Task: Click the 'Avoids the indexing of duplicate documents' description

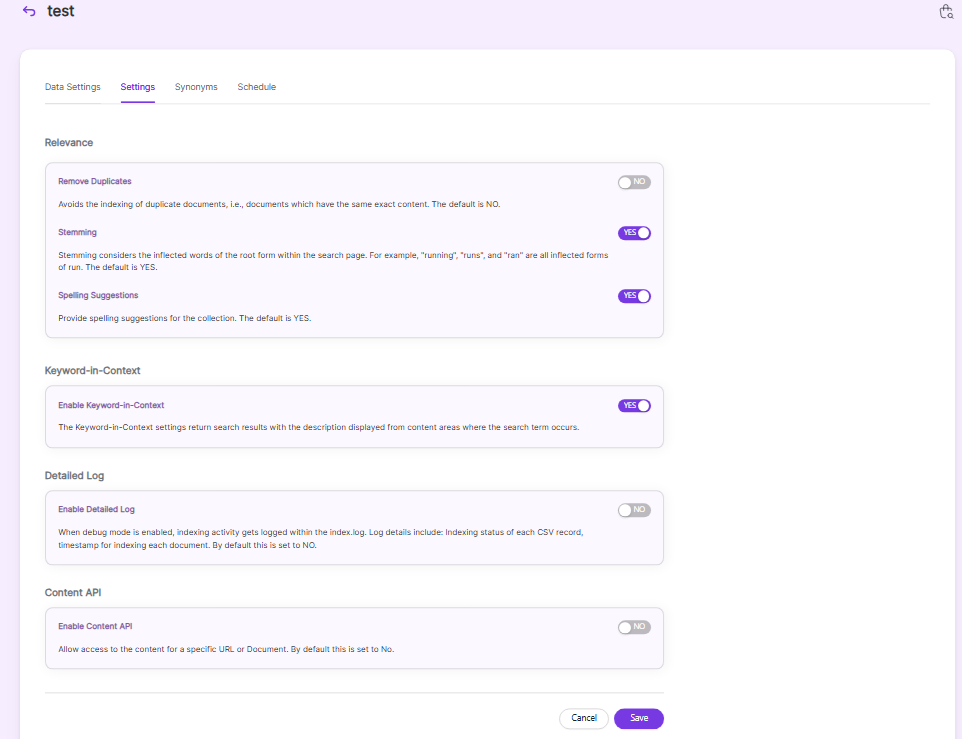Action: pyautogui.click(x=279, y=204)
